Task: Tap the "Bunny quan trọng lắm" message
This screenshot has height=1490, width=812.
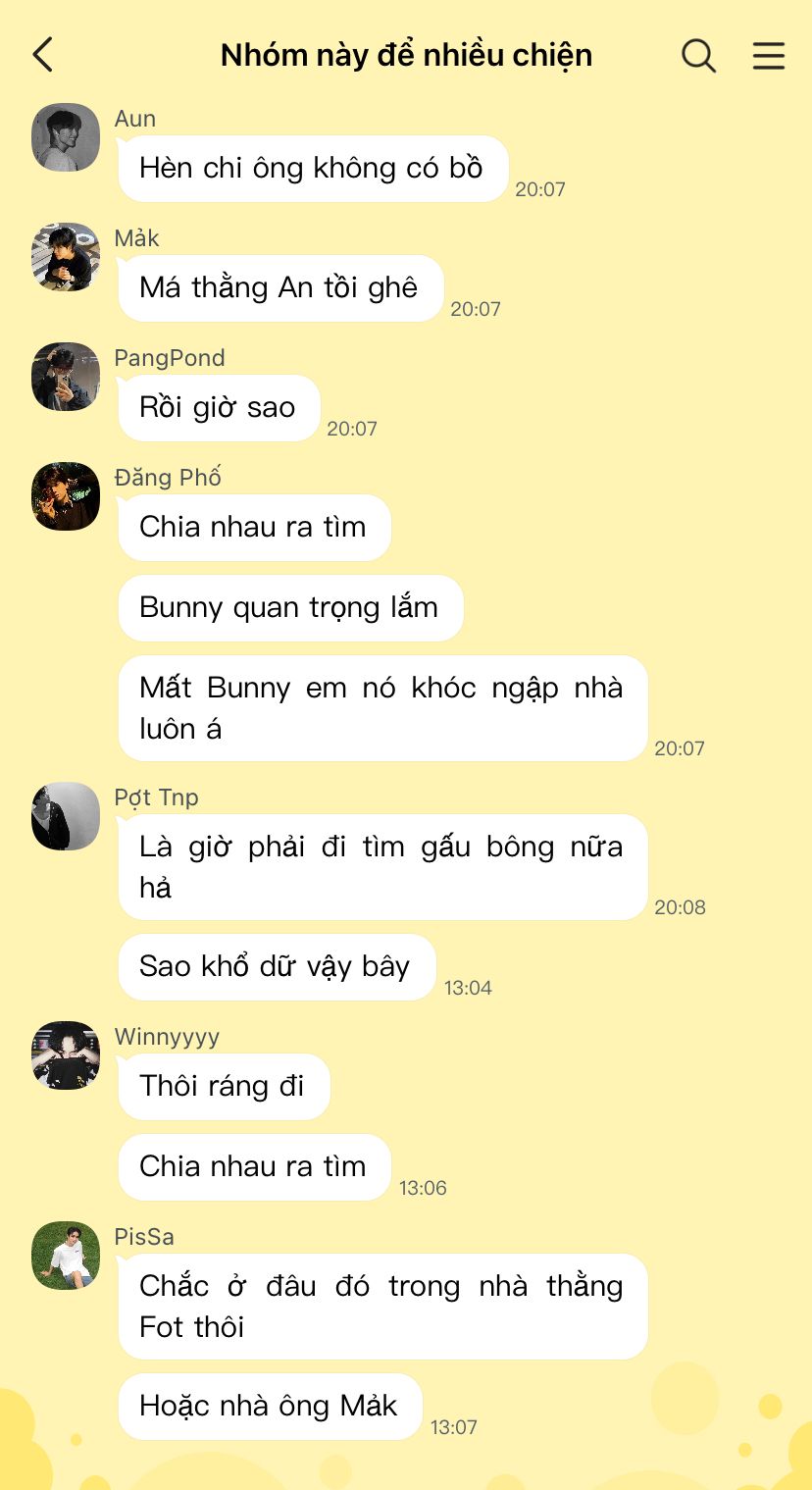Action: click(x=290, y=608)
